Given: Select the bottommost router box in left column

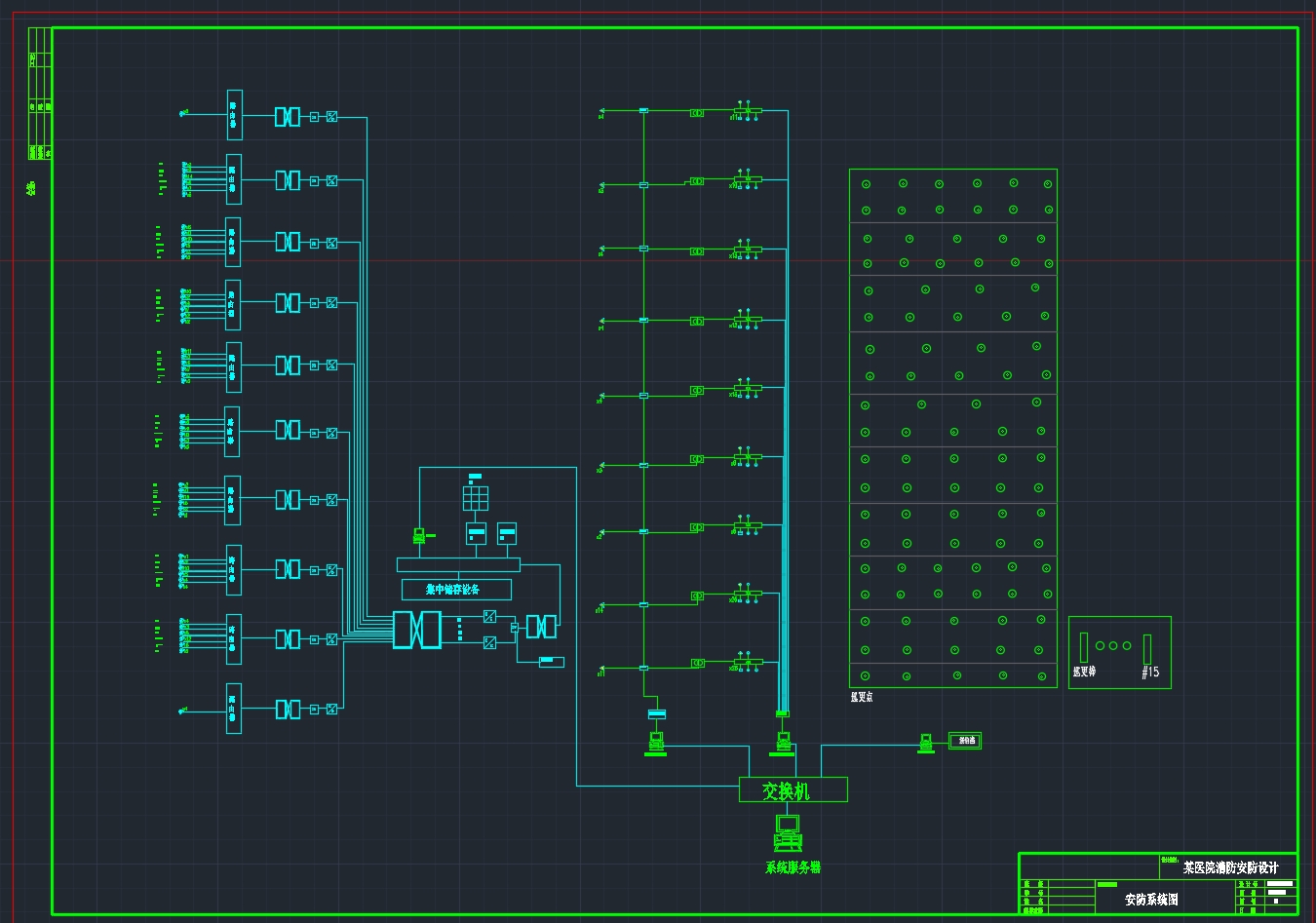Looking at the screenshot, I should (x=234, y=709).
